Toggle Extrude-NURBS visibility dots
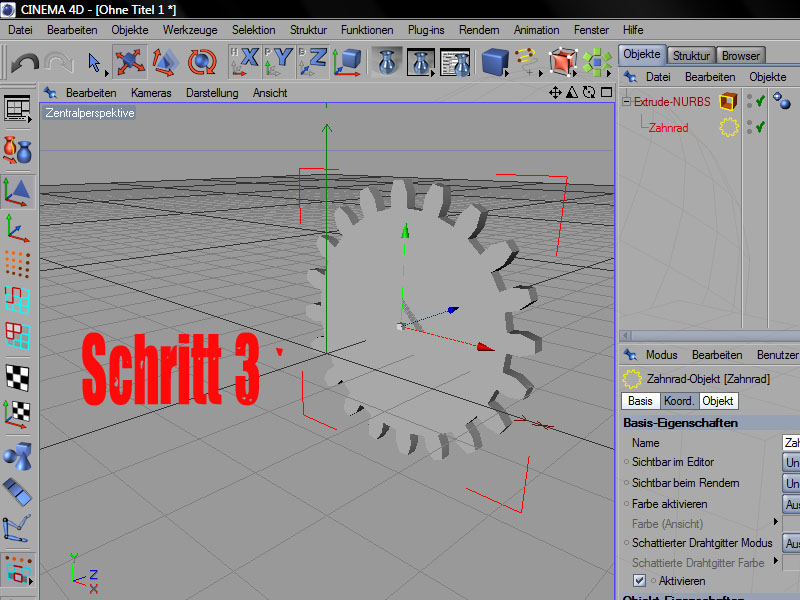Image resolution: width=800 pixels, height=600 pixels. coord(749,101)
